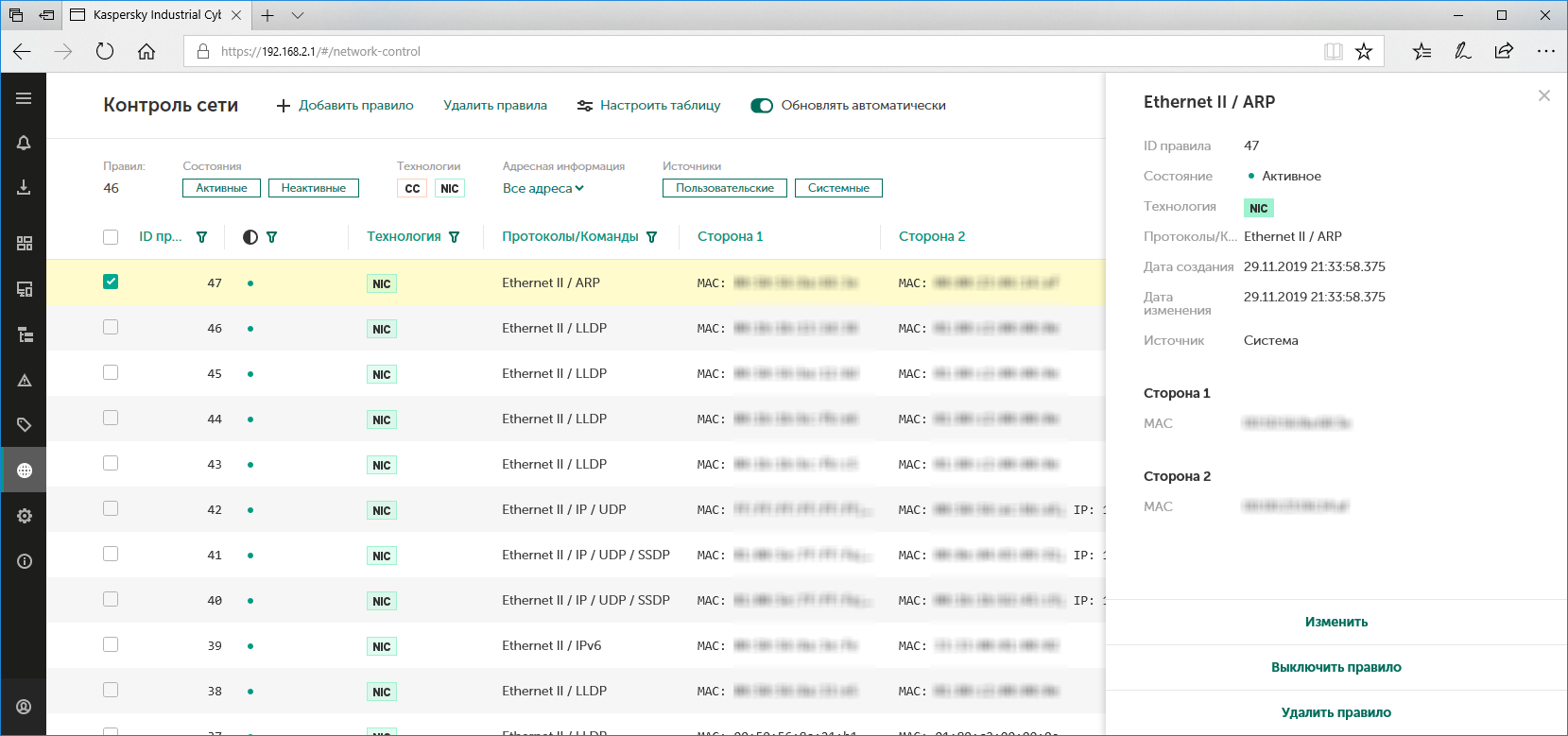Screen dimensions: 1568x736
Task: Disable the automatic update toggle
Action: coord(761,106)
